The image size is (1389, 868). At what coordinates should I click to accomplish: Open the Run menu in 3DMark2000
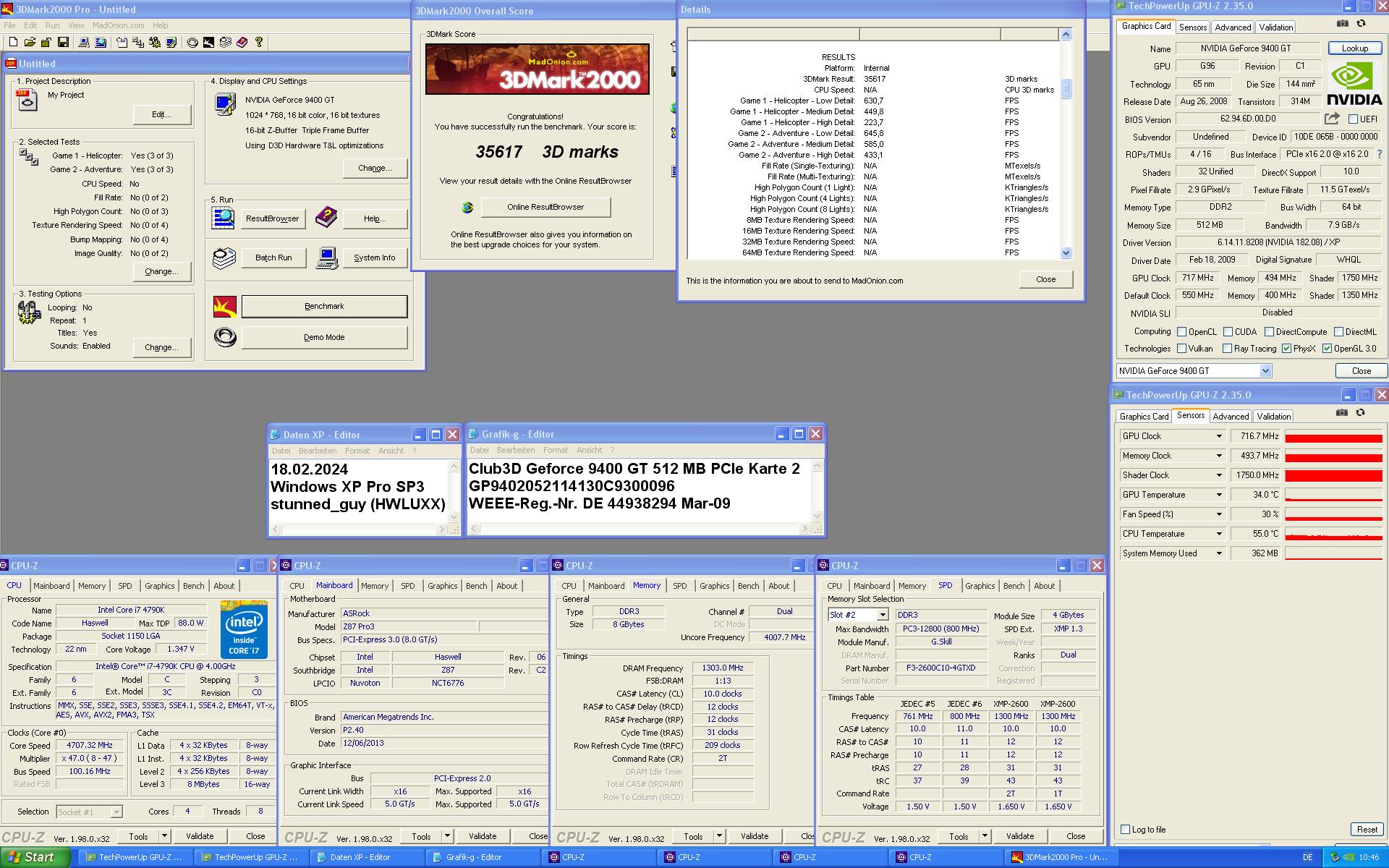53,25
